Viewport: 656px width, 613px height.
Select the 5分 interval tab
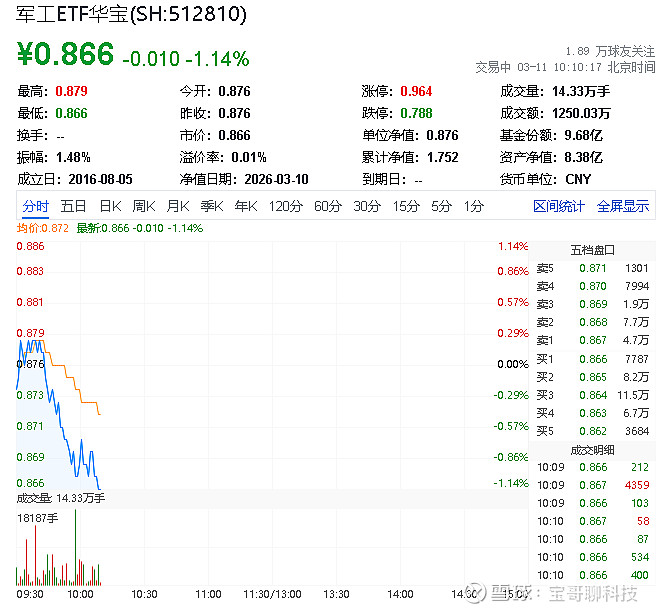point(441,206)
